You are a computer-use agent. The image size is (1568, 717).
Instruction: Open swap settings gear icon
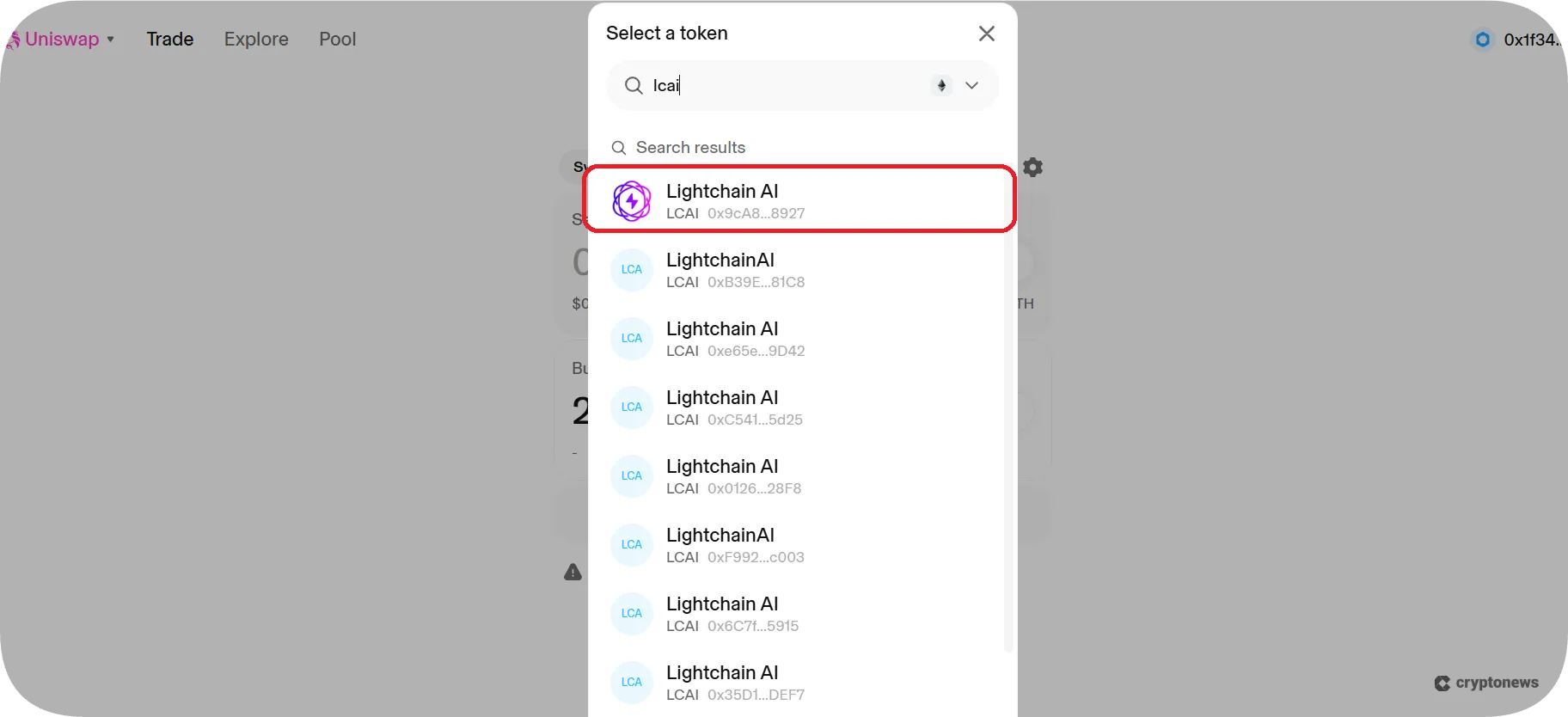pos(1033,168)
